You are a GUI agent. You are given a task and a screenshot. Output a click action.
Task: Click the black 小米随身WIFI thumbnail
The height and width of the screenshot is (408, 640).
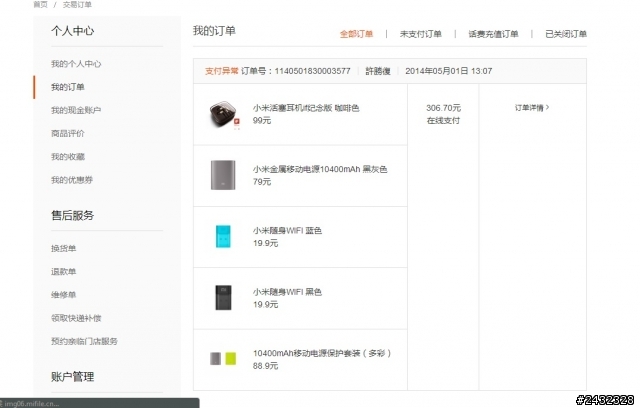pyautogui.click(x=223, y=297)
